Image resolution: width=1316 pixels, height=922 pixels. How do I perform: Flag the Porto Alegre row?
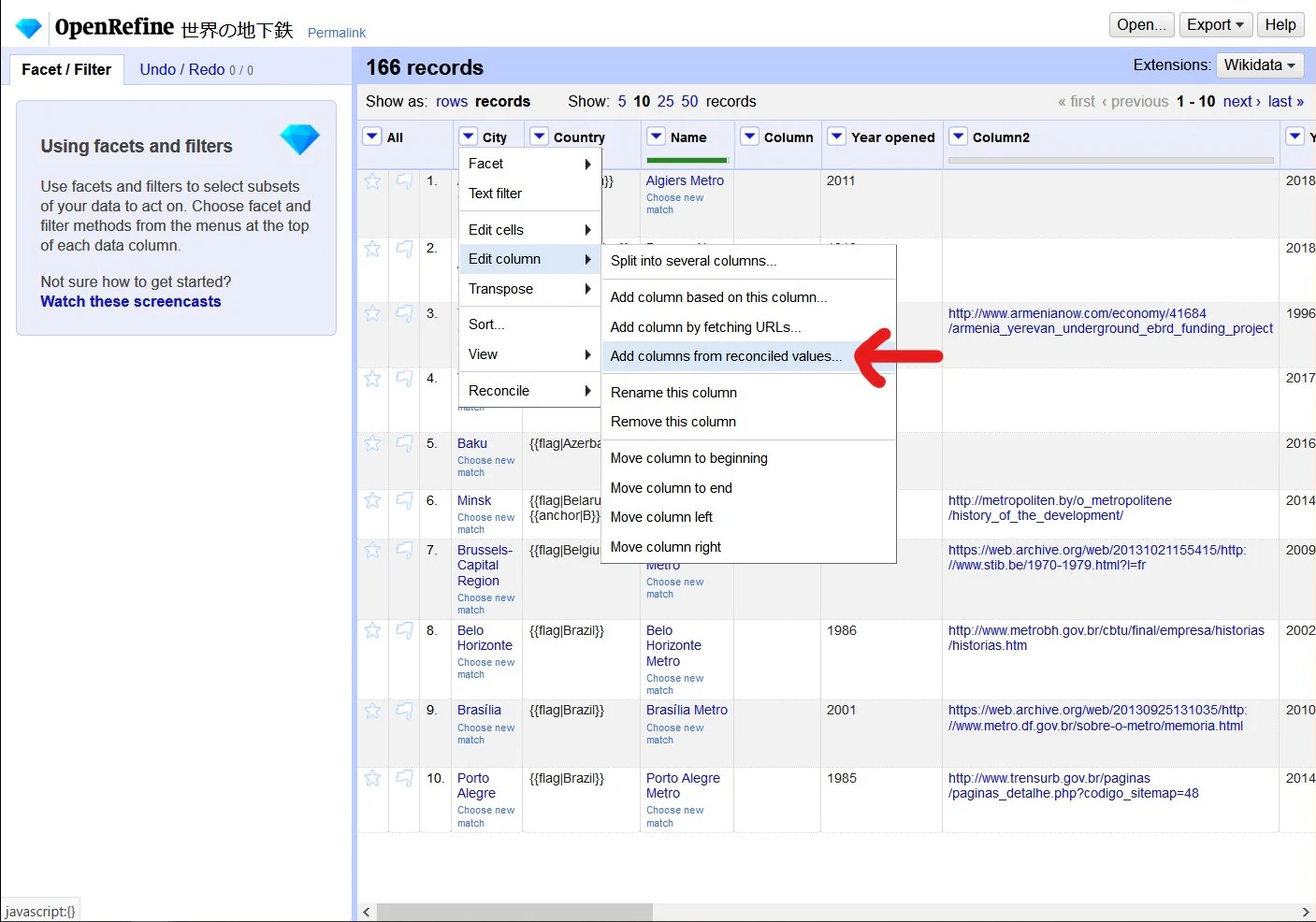click(404, 778)
